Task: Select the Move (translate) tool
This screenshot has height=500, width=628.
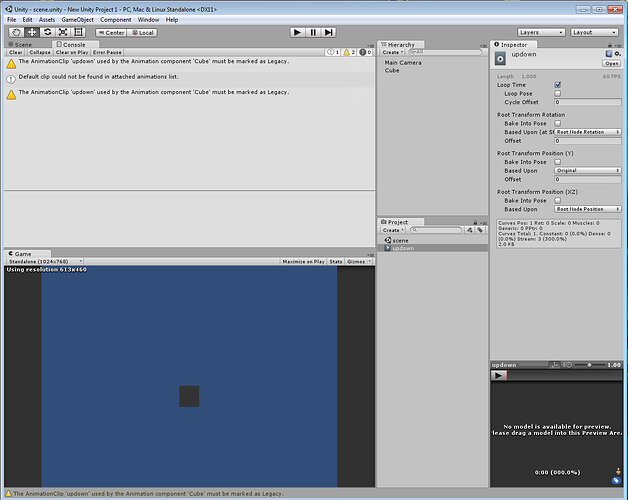Action: click(32, 32)
